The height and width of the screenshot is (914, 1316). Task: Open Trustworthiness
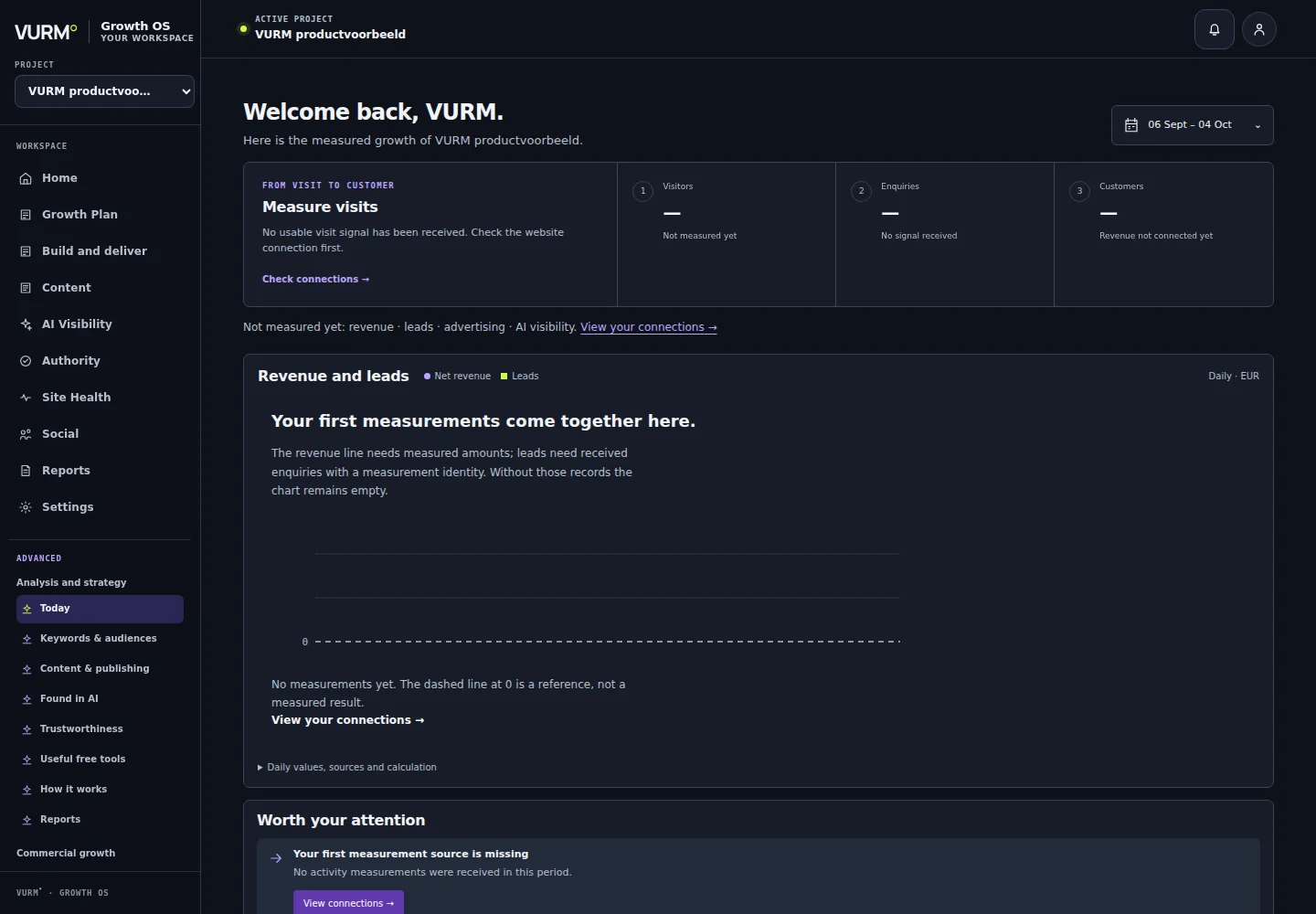pyautogui.click(x=100, y=729)
